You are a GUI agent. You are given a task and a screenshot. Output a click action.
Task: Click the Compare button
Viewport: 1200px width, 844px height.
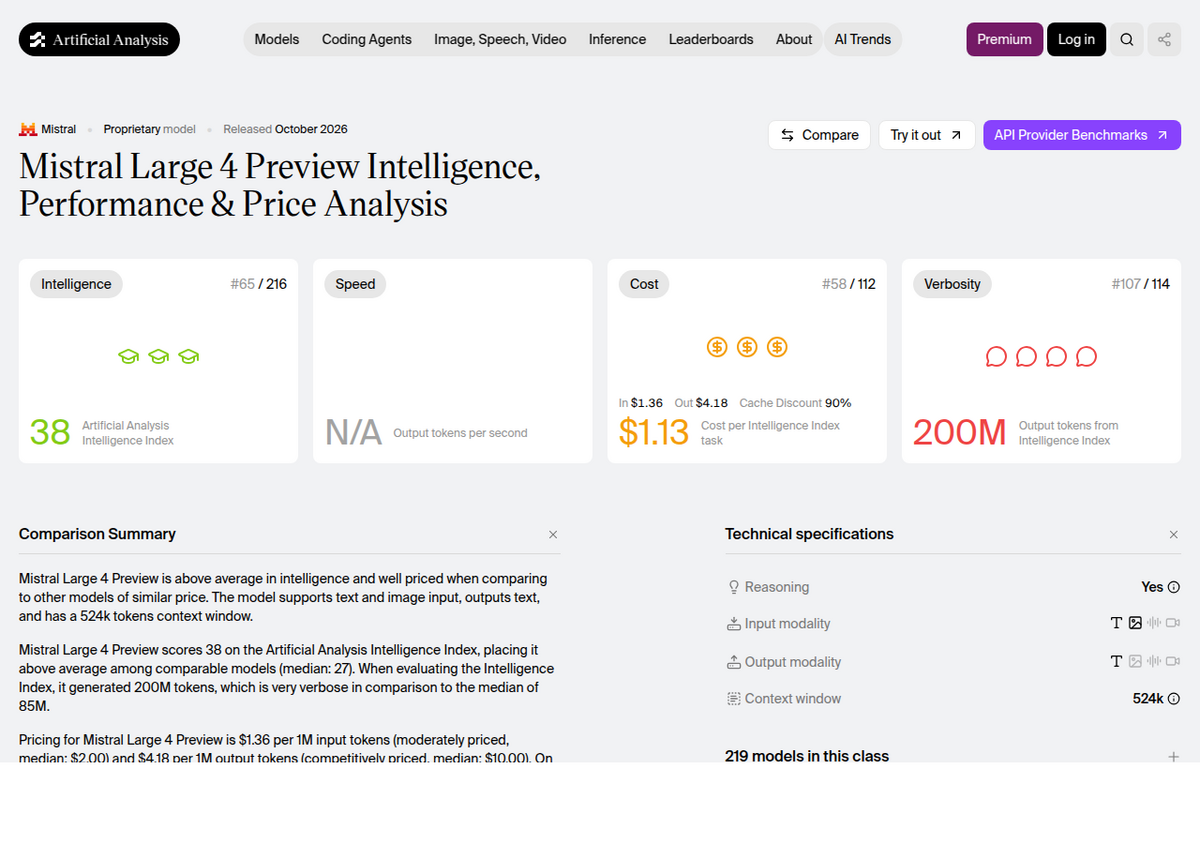click(819, 135)
